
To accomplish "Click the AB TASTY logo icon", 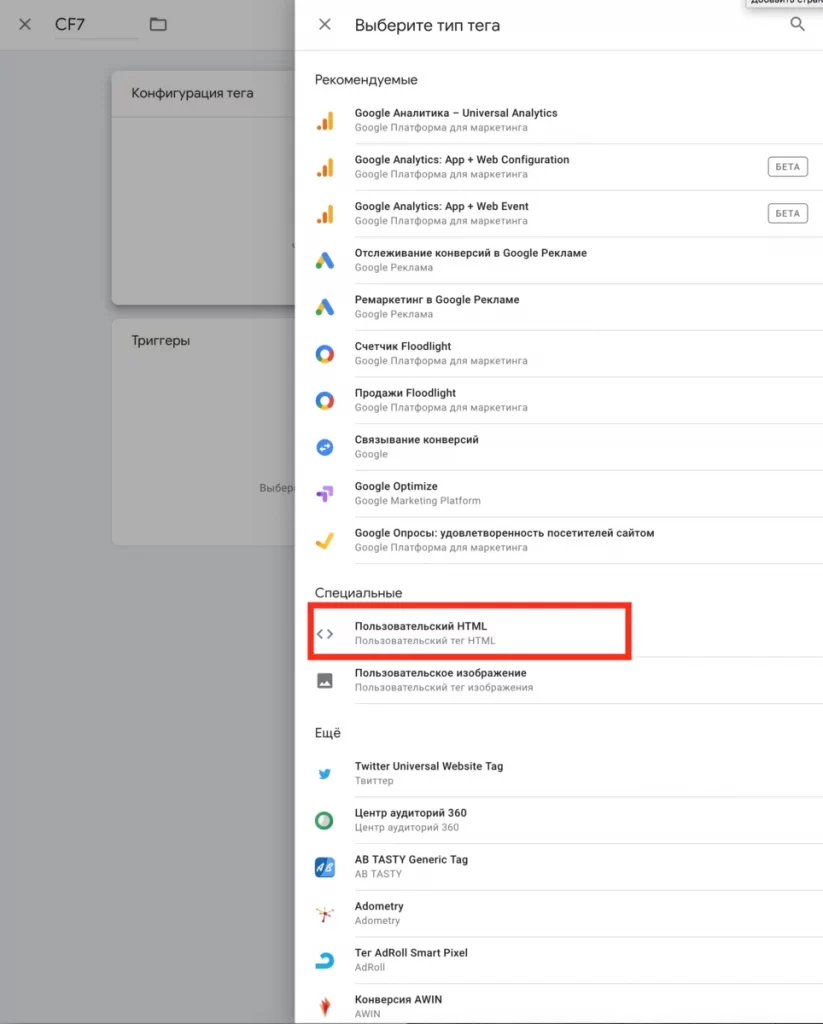I will [x=325, y=867].
